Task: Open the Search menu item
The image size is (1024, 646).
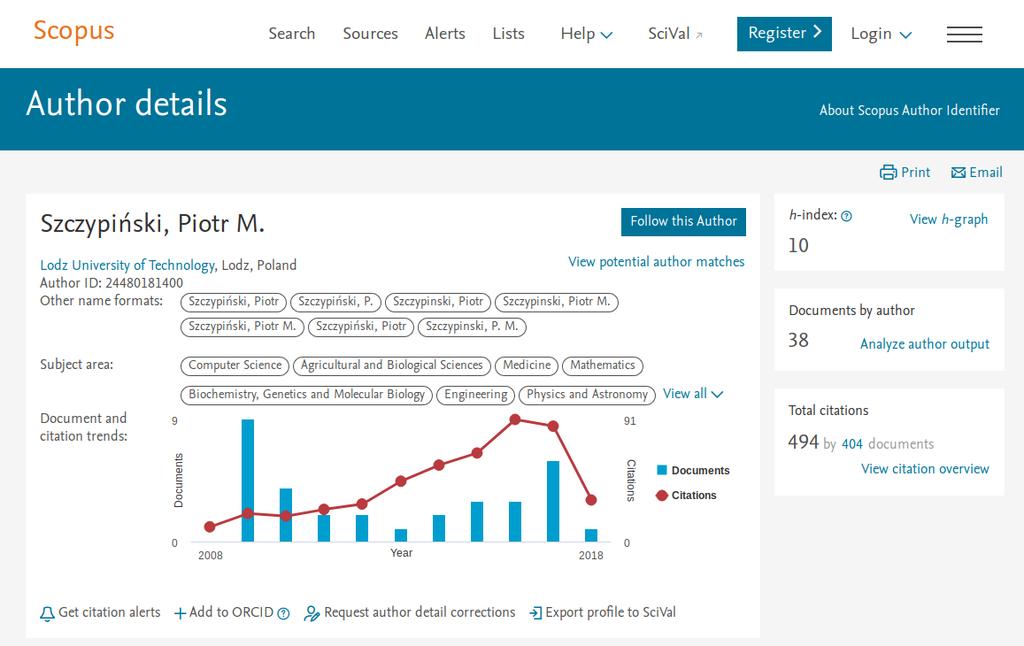Action: 291,33
